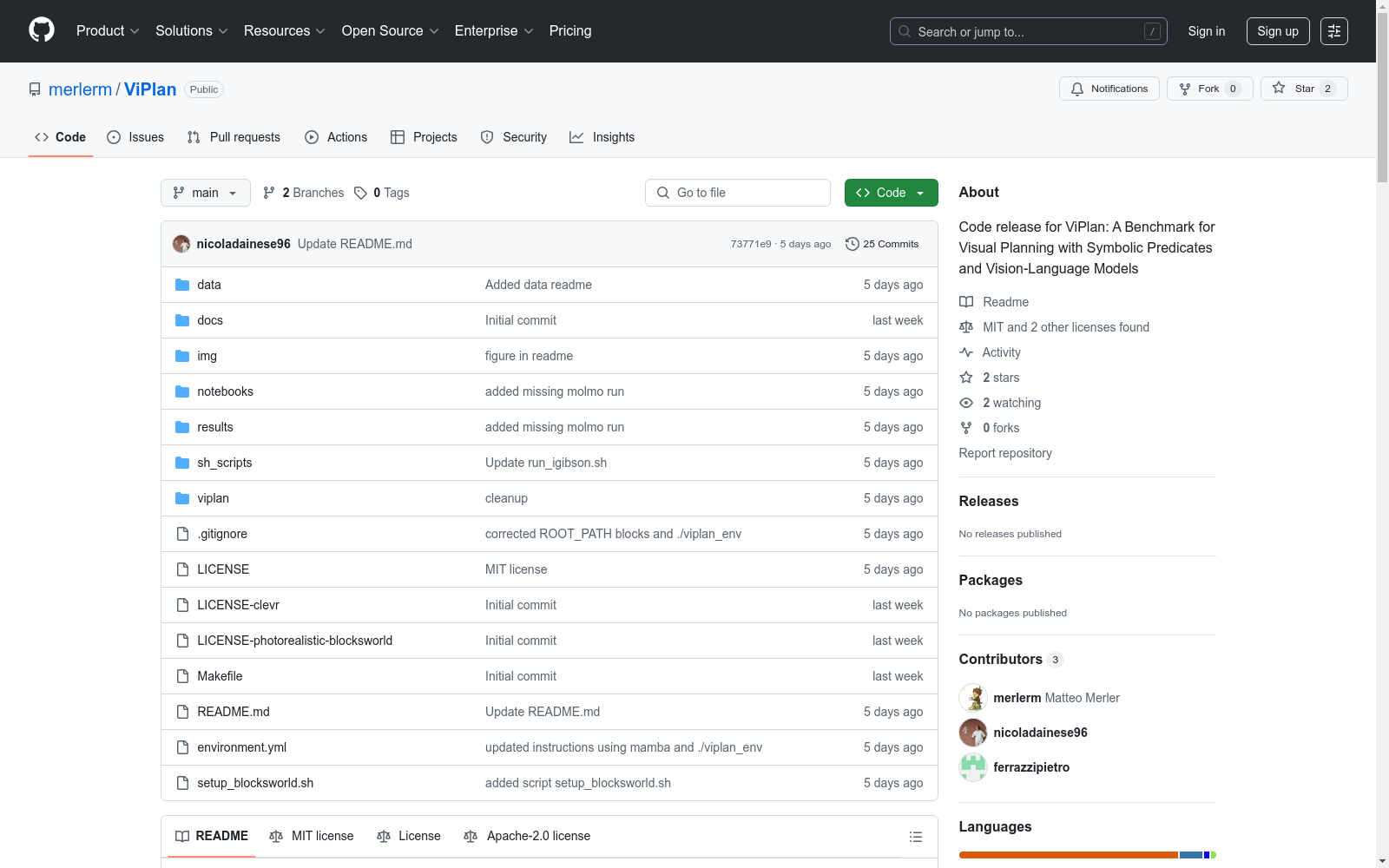The image size is (1389, 868).
Task: Open the README.md file
Action: [x=234, y=712]
